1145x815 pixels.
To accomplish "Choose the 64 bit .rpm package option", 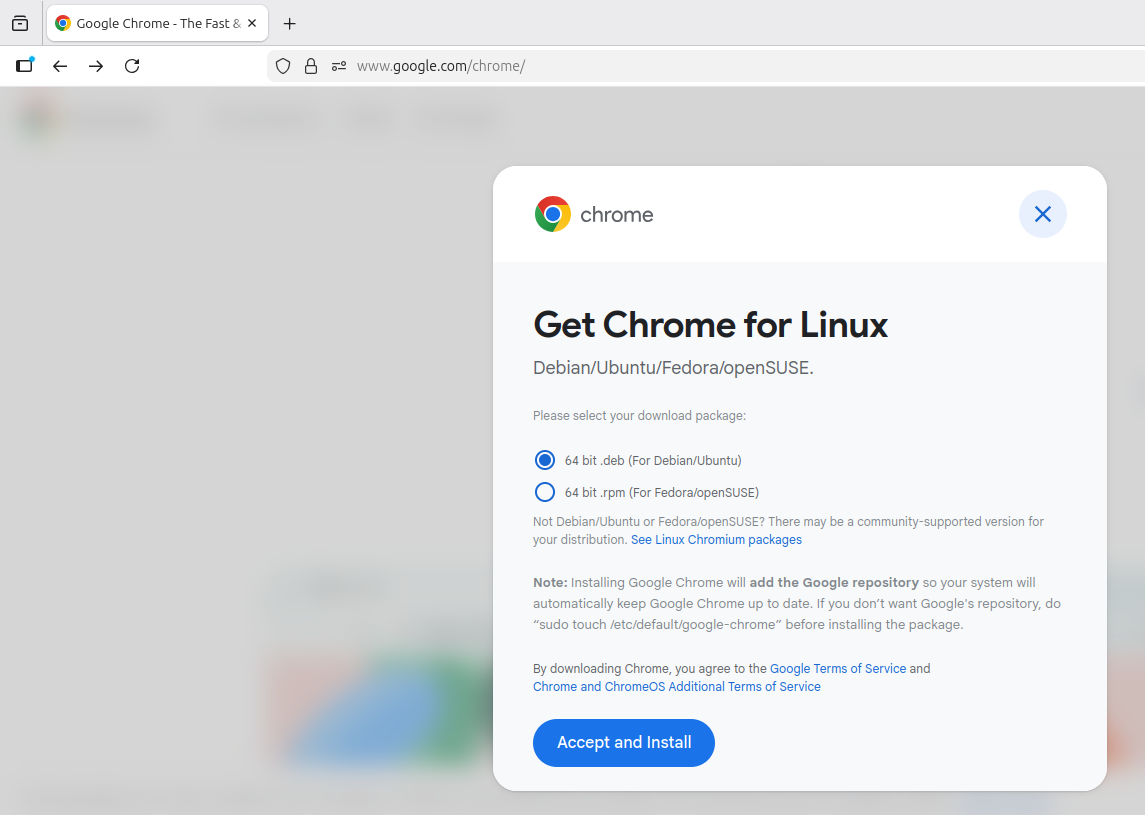I will 545,492.
